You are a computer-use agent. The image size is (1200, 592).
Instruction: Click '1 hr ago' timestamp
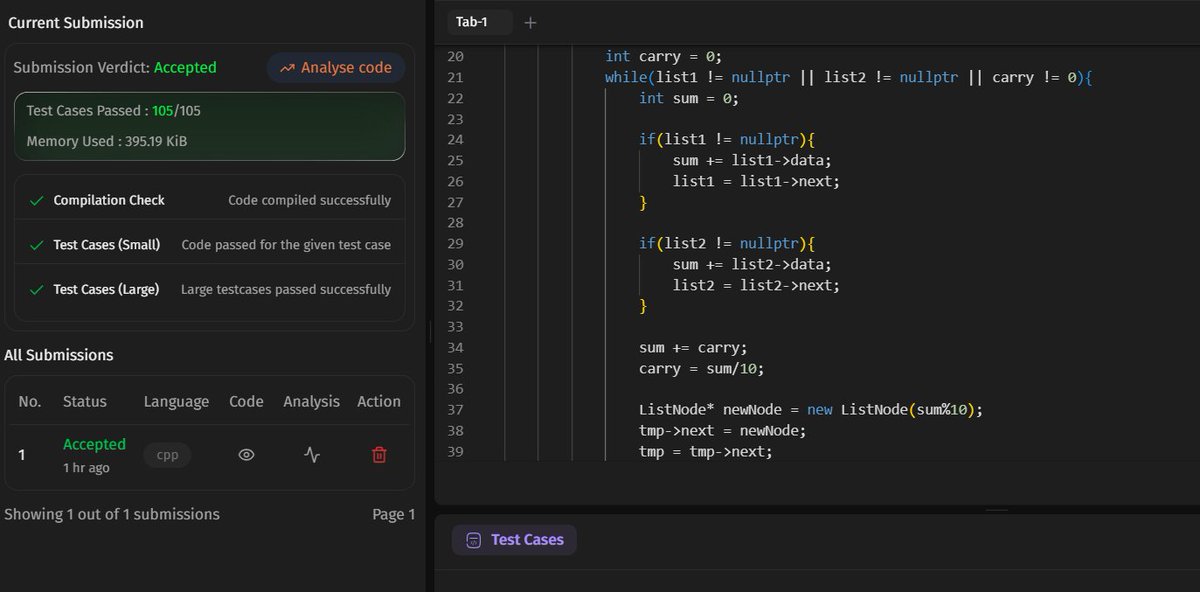[x=86, y=468]
